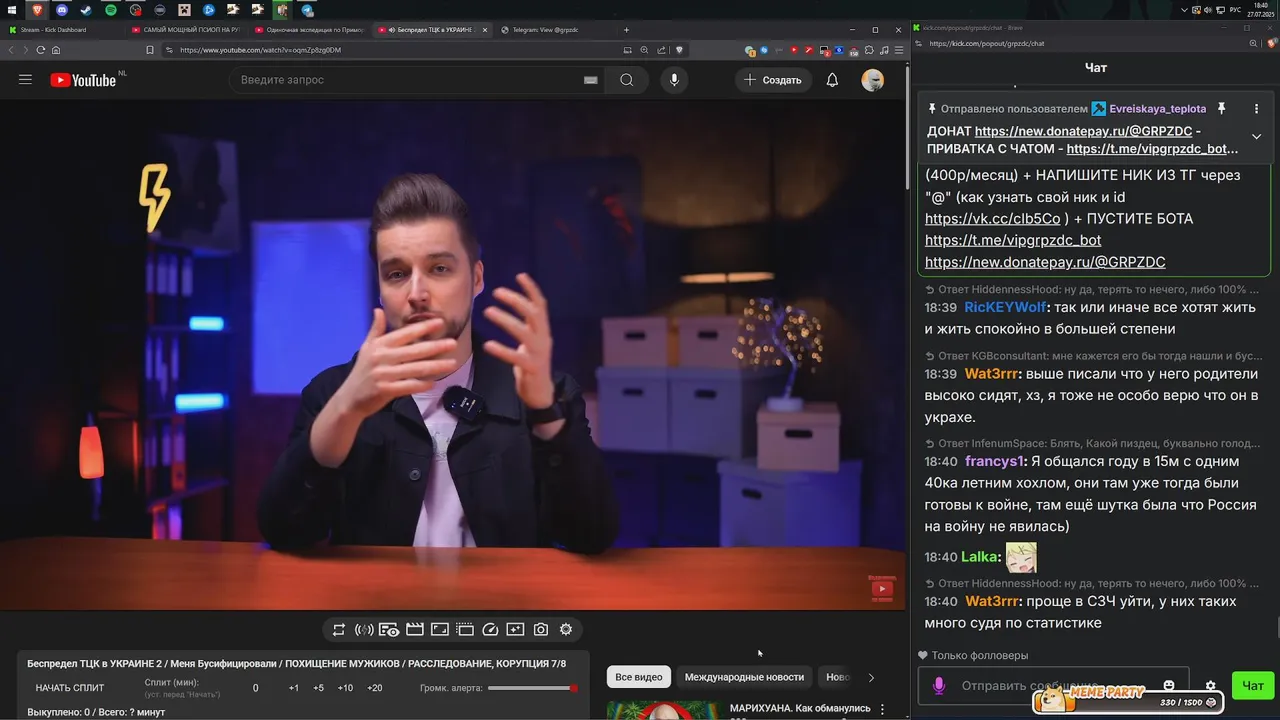Viewport: 1280px width, 720px height.
Task: Unpin the message with the pin icon
Action: (x=1221, y=108)
